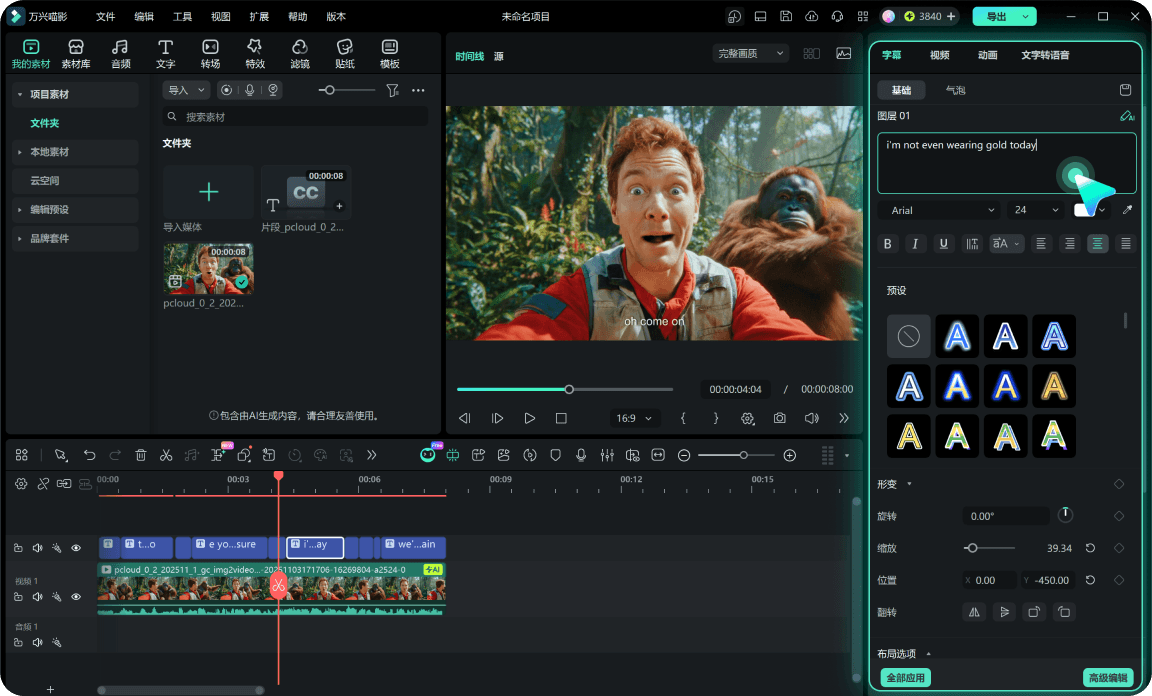Click the 高级编辑 advanced edit button
Screen dimensions: 1152x696
[x=1108, y=678]
